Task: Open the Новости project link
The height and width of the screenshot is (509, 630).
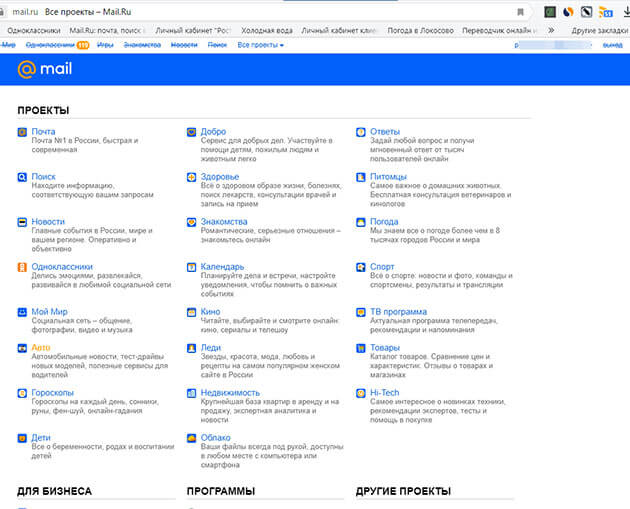Action: click(x=48, y=222)
